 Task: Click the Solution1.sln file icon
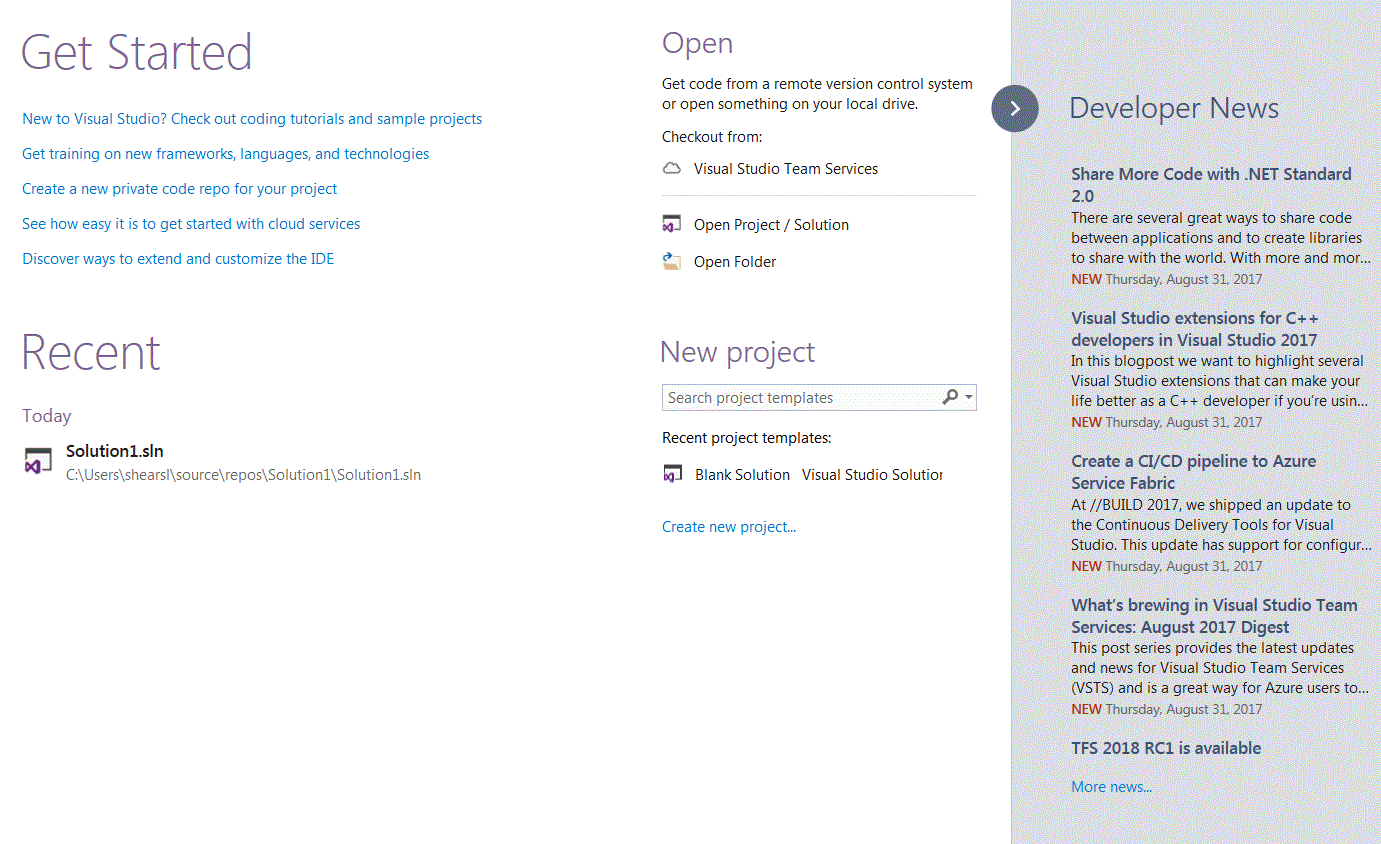[x=38, y=462]
